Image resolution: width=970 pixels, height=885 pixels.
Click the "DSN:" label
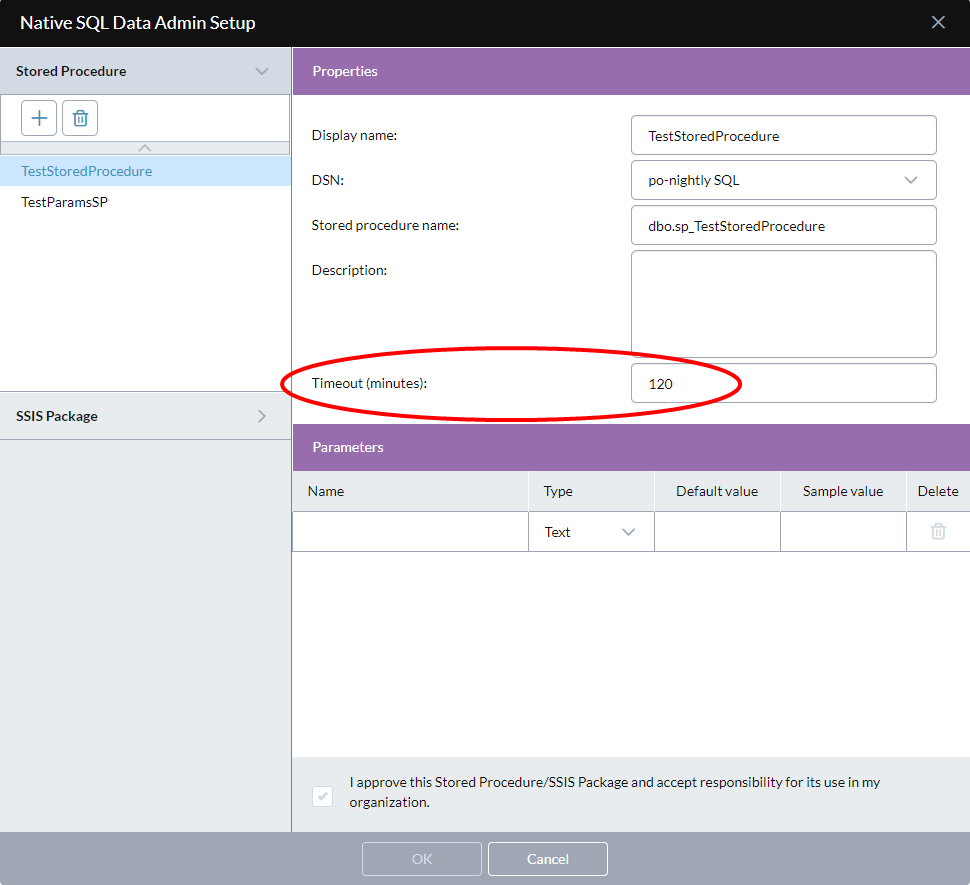[328, 180]
